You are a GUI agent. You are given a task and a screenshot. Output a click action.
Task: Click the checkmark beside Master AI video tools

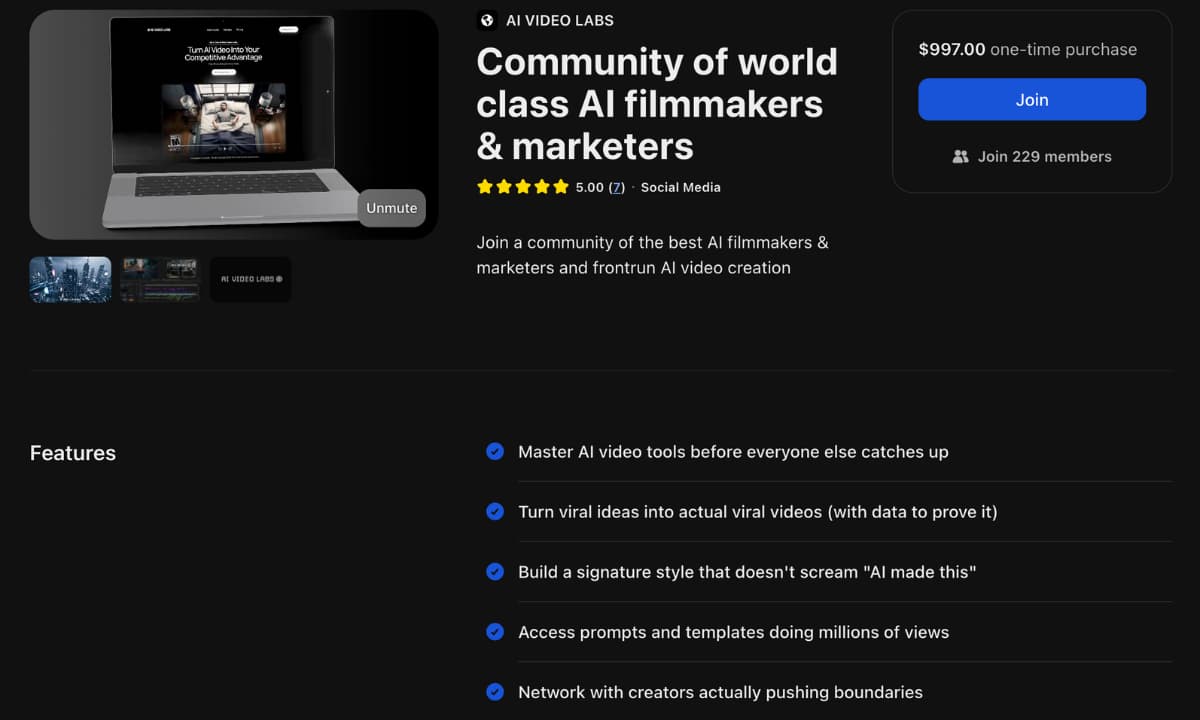pyautogui.click(x=495, y=451)
